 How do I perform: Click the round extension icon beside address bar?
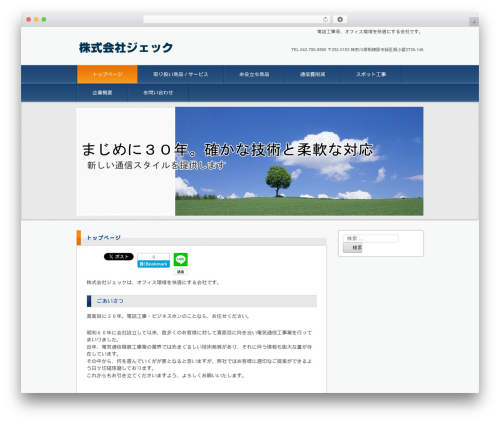click(x=340, y=19)
